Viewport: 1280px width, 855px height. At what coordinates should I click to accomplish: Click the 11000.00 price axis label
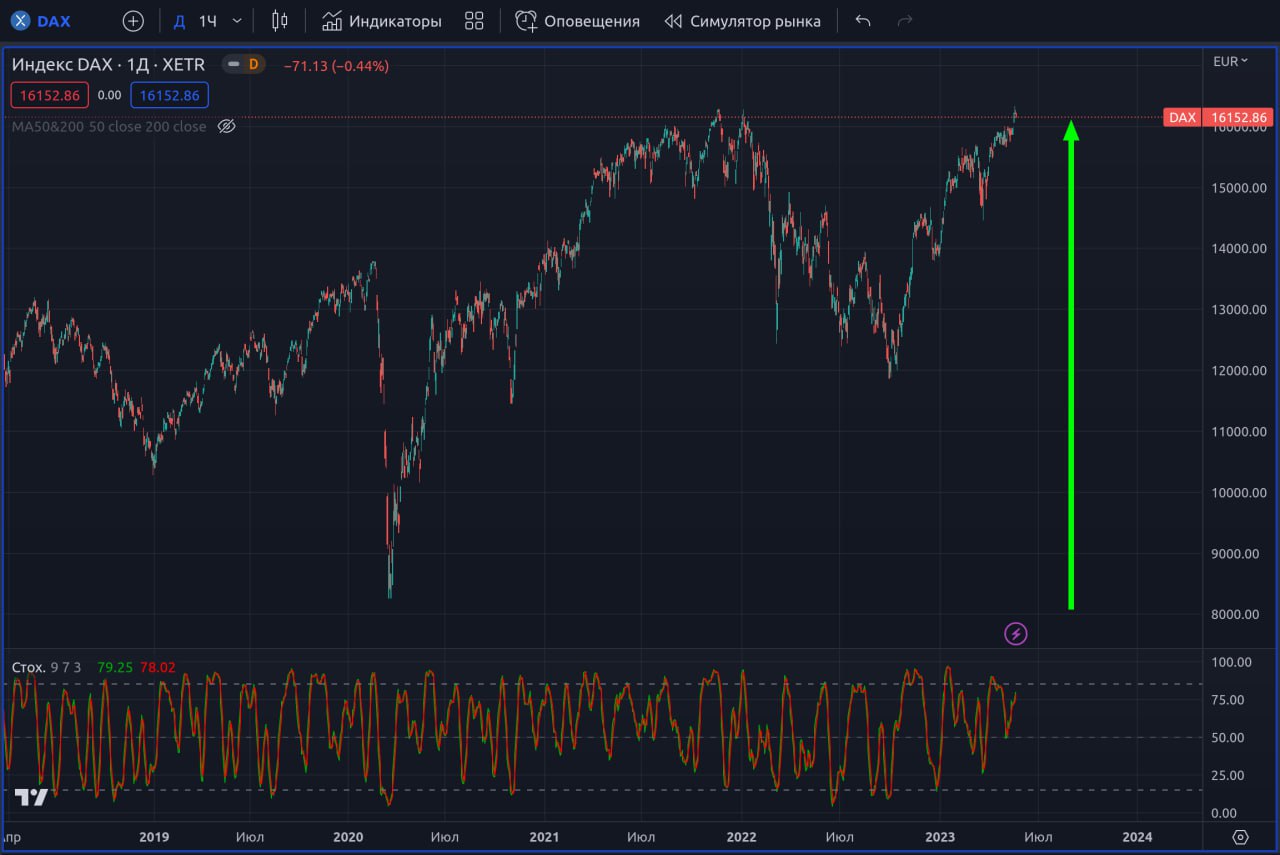(x=1240, y=432)
